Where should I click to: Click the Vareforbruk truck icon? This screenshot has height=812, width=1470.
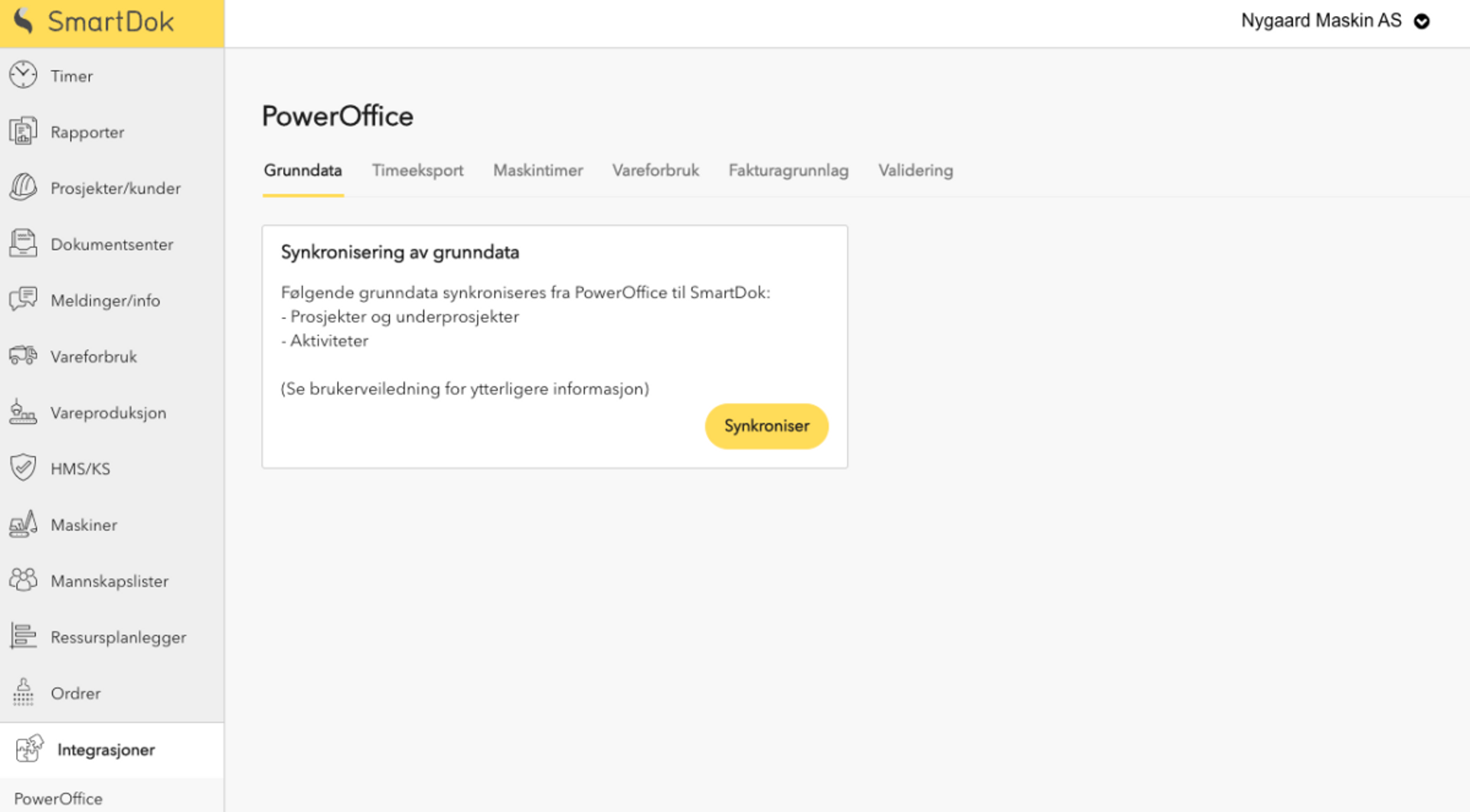point(23,356)
